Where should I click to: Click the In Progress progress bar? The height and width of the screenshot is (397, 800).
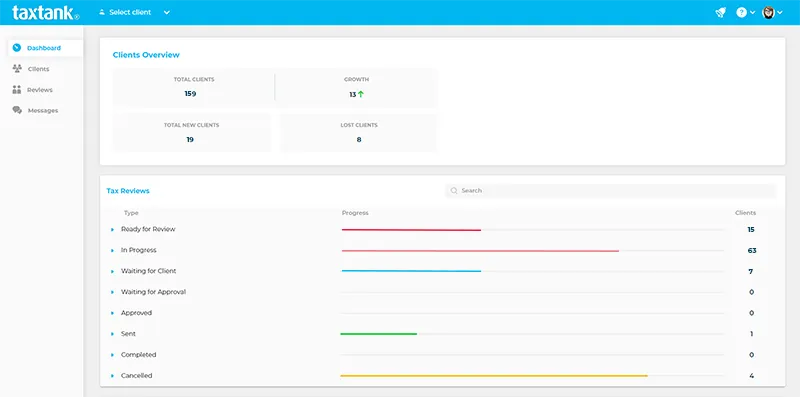point(480,251)
